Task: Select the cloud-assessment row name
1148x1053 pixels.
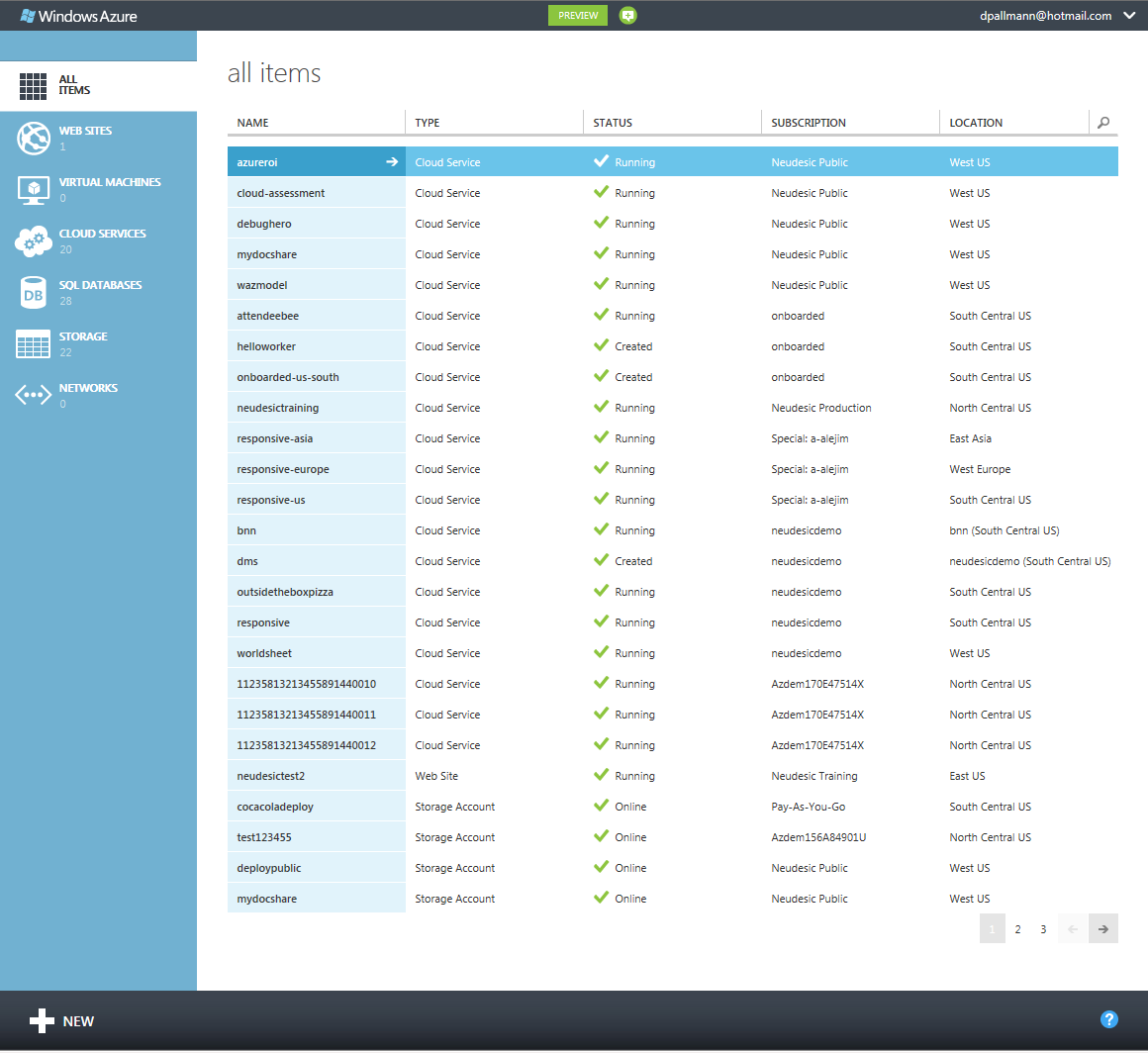Action: click(x=280, y=193)
